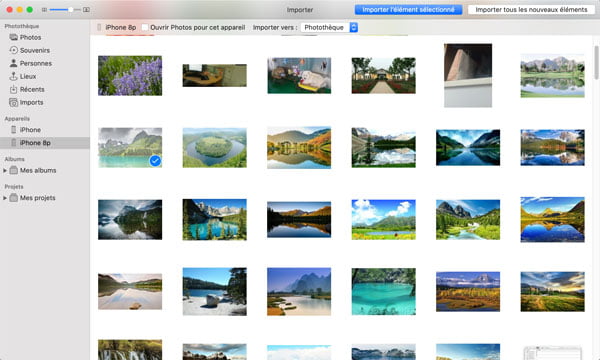Select the purple lavender flowers photo
Image resolution: width=600 pixels, height=360 pixels.
click(x=130, y=75)
